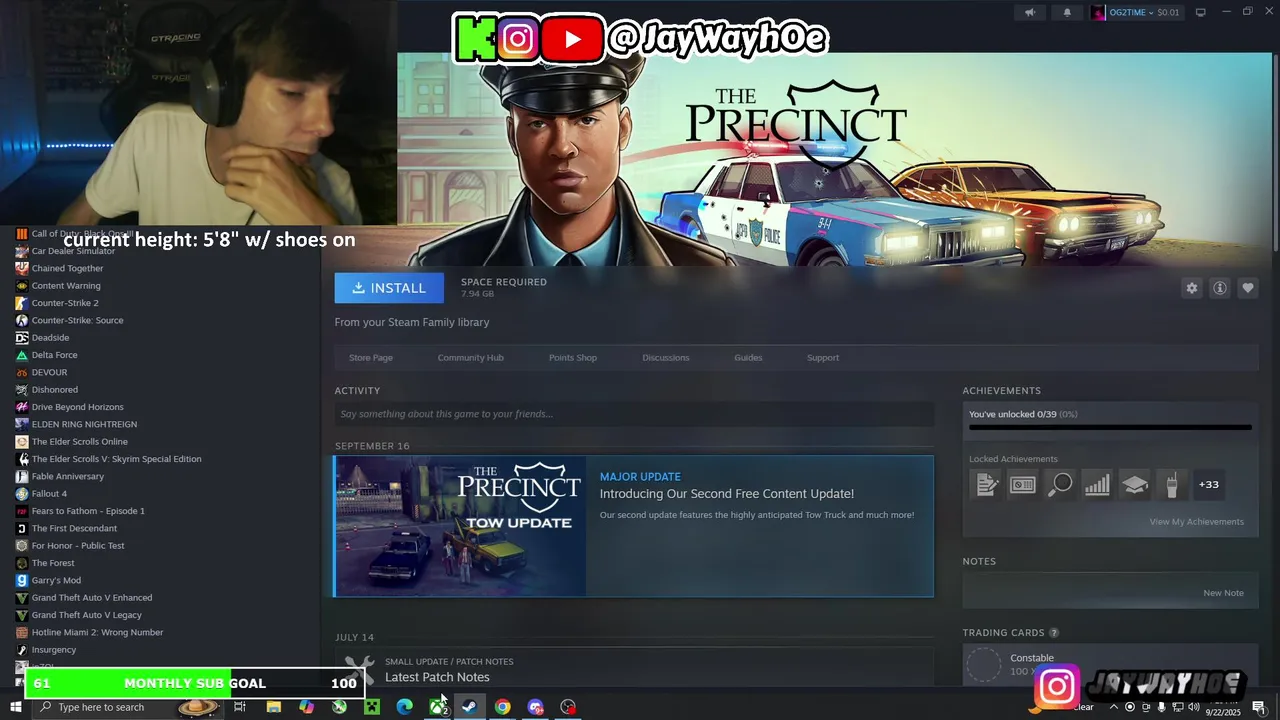Click the +33 more achievements tile
The height and width of the screenshot is (720, 1280).
(x=1209, y=485)
